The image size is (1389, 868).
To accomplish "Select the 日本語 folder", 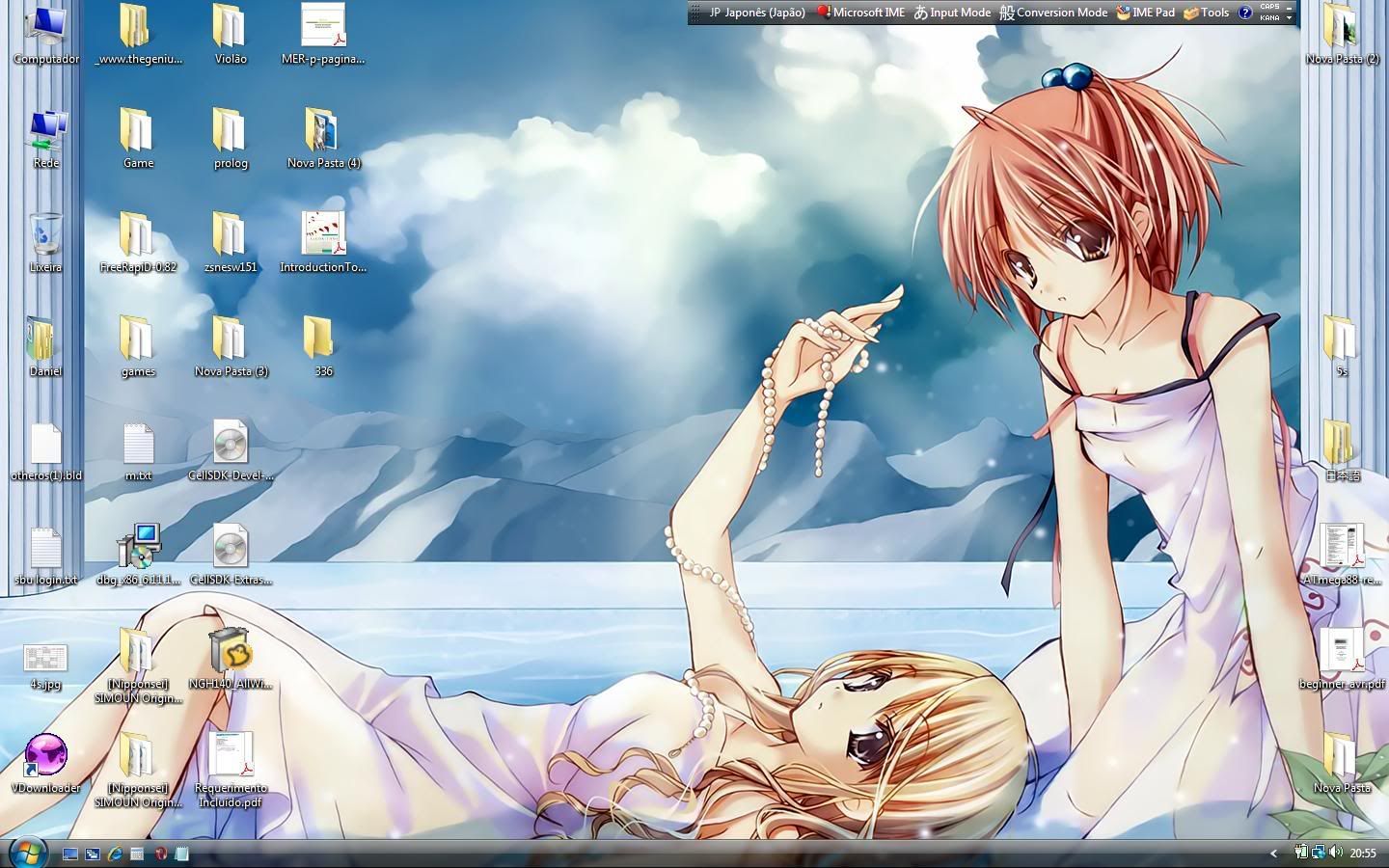I will click(x=1342, y=450).
